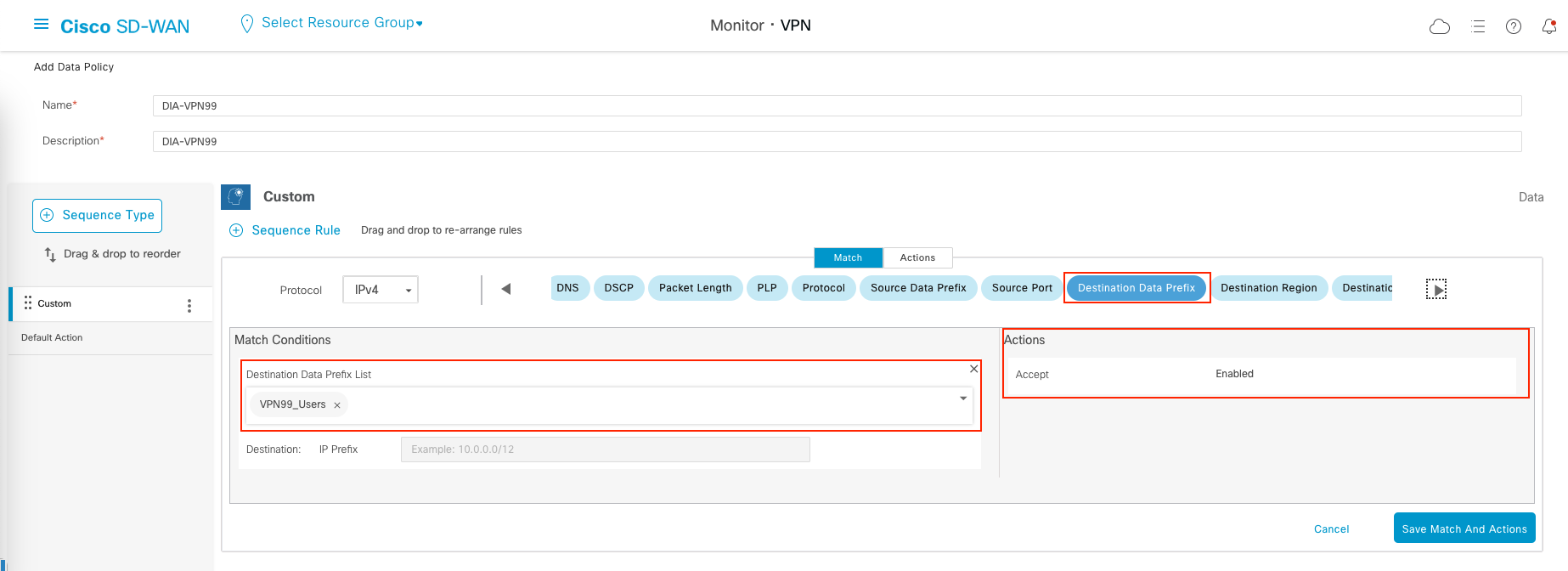1568x571 pixels.
Task: Click the Destination IP Prefix input field
Action: click(x=605, y=449)
